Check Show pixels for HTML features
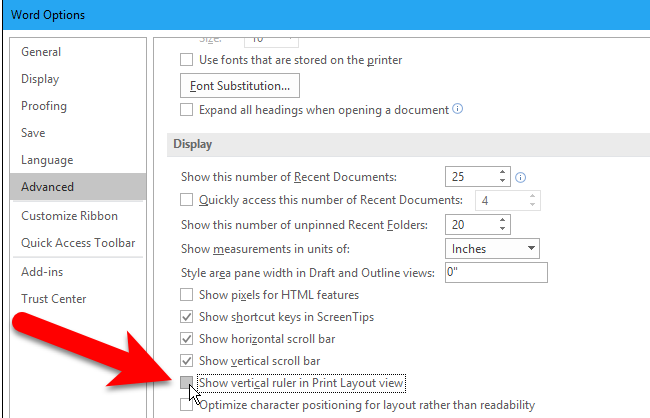The height and width of the screenshot is (418, 650). click(x=186, y=295)
